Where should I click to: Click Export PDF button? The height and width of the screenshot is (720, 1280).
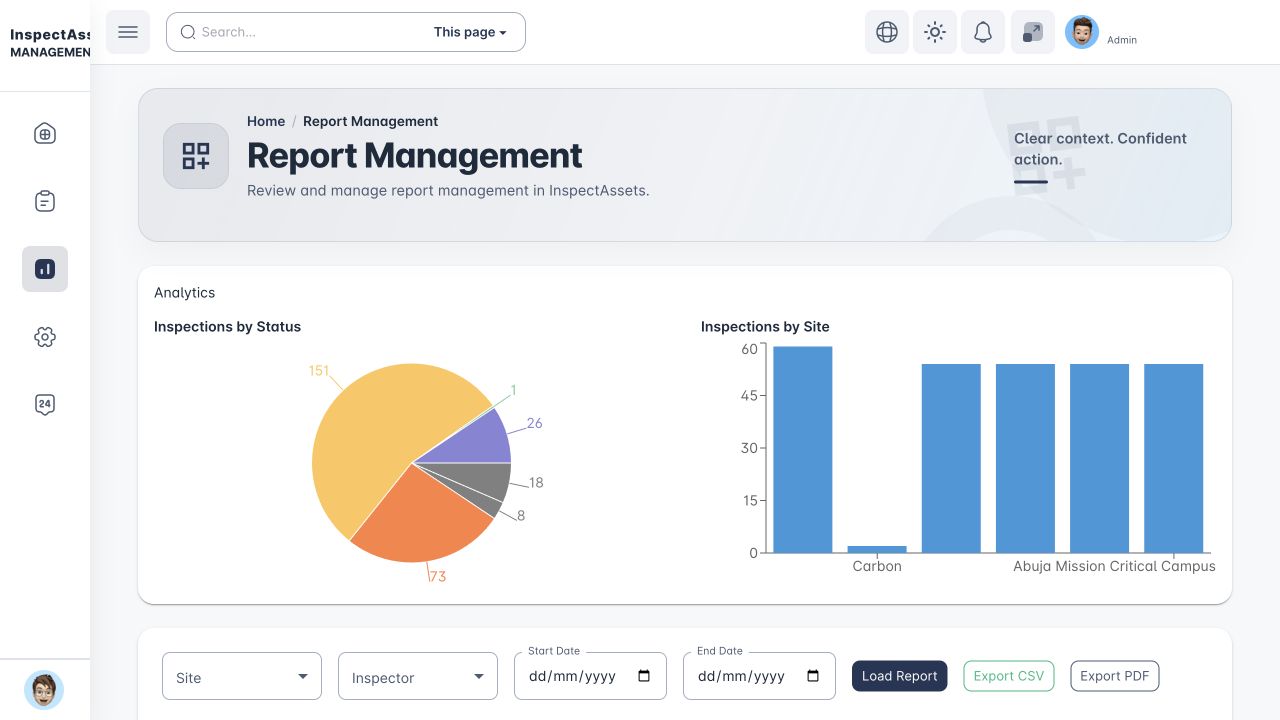(1115, 676)
